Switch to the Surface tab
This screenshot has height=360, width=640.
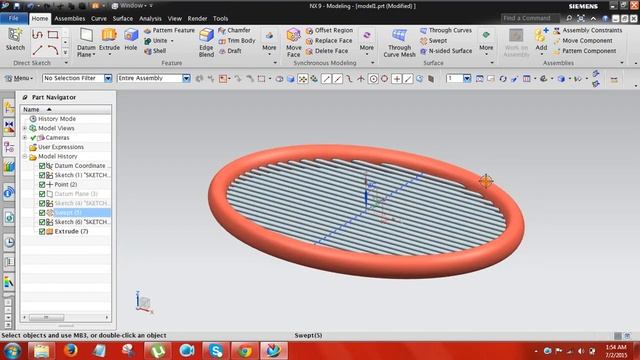point(122,18)
